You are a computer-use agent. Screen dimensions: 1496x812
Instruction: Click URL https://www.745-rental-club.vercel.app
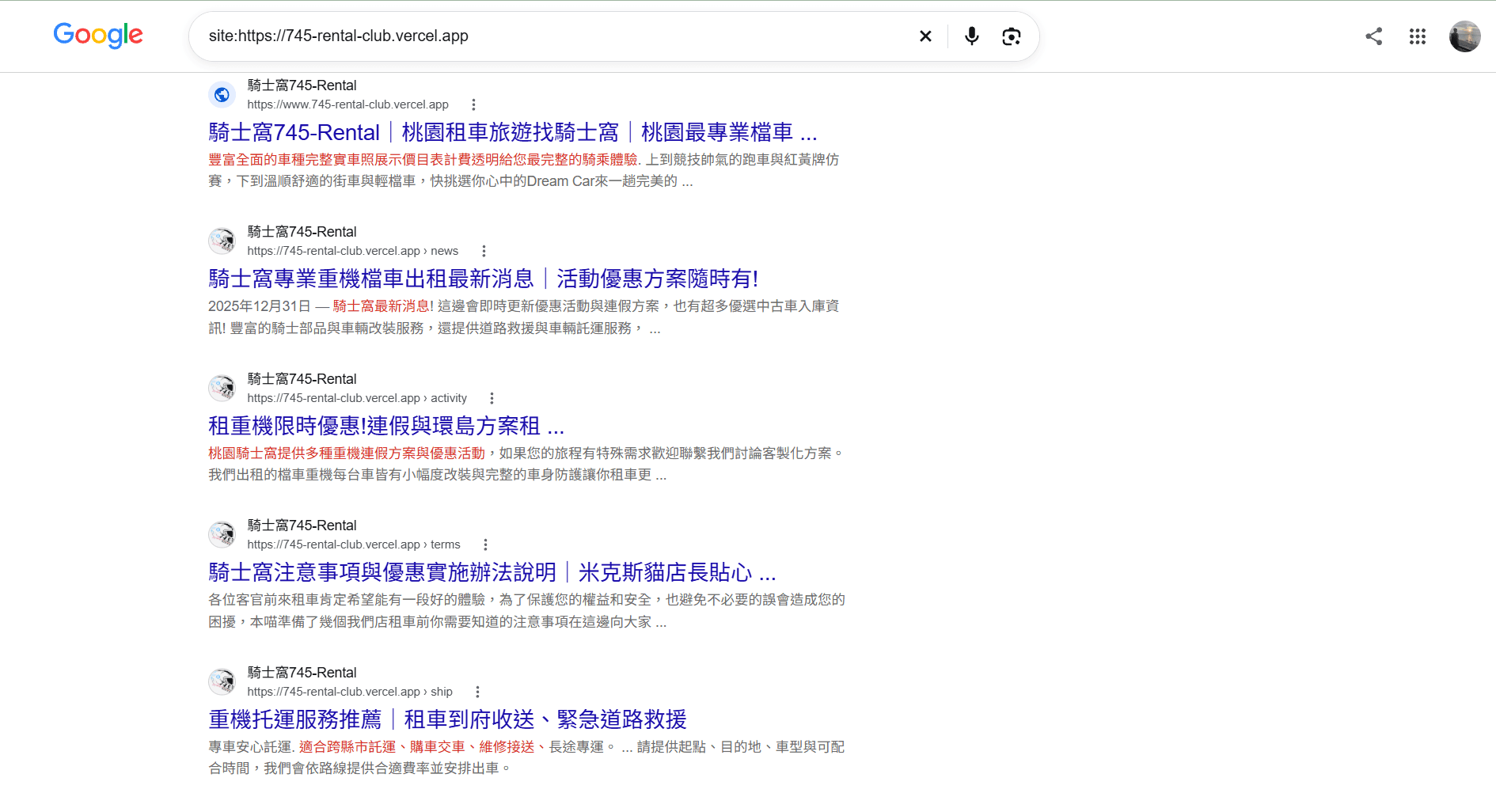[x=347, y=104]
